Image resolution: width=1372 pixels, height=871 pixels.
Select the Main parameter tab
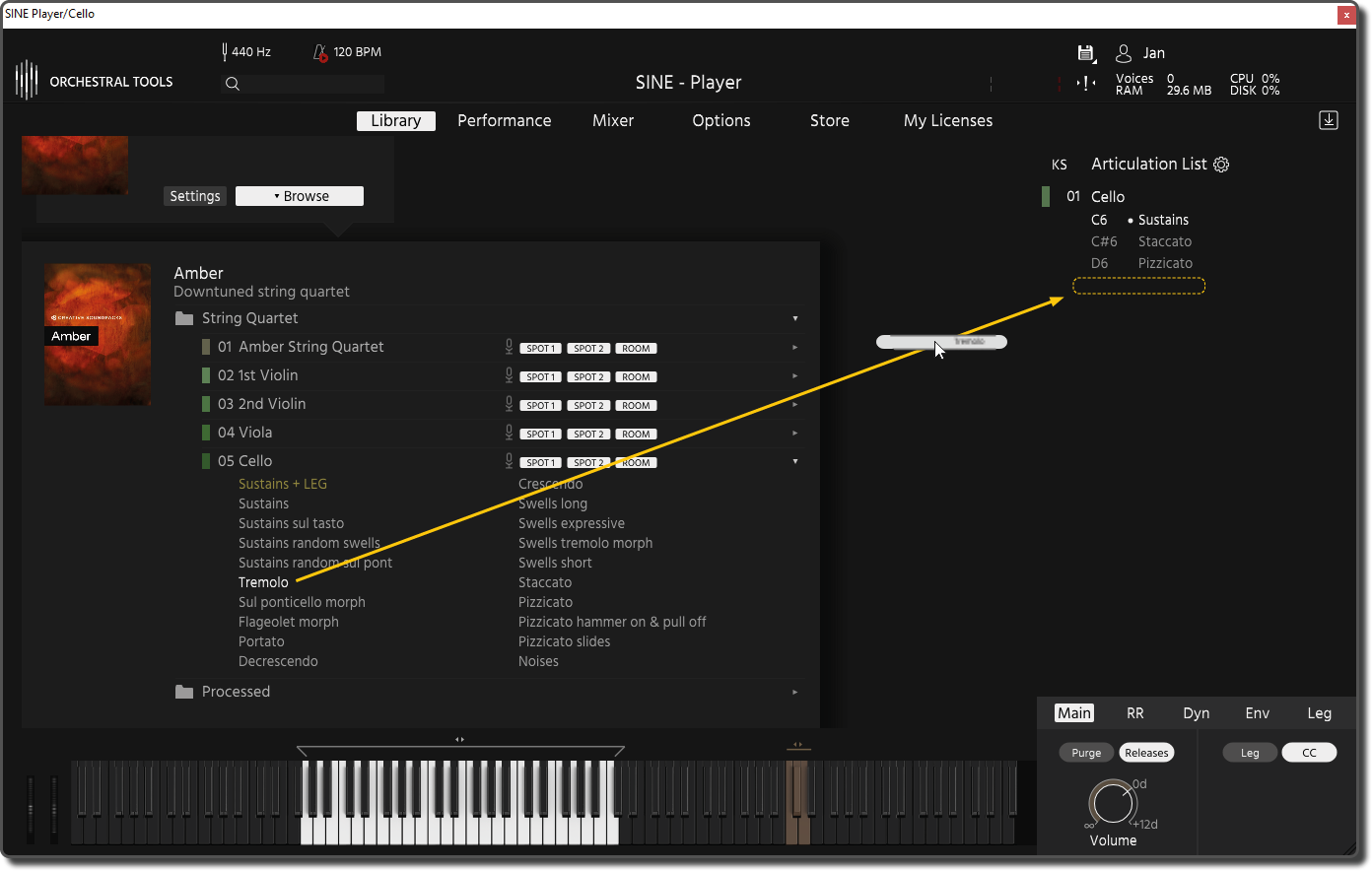(1074, 713)
